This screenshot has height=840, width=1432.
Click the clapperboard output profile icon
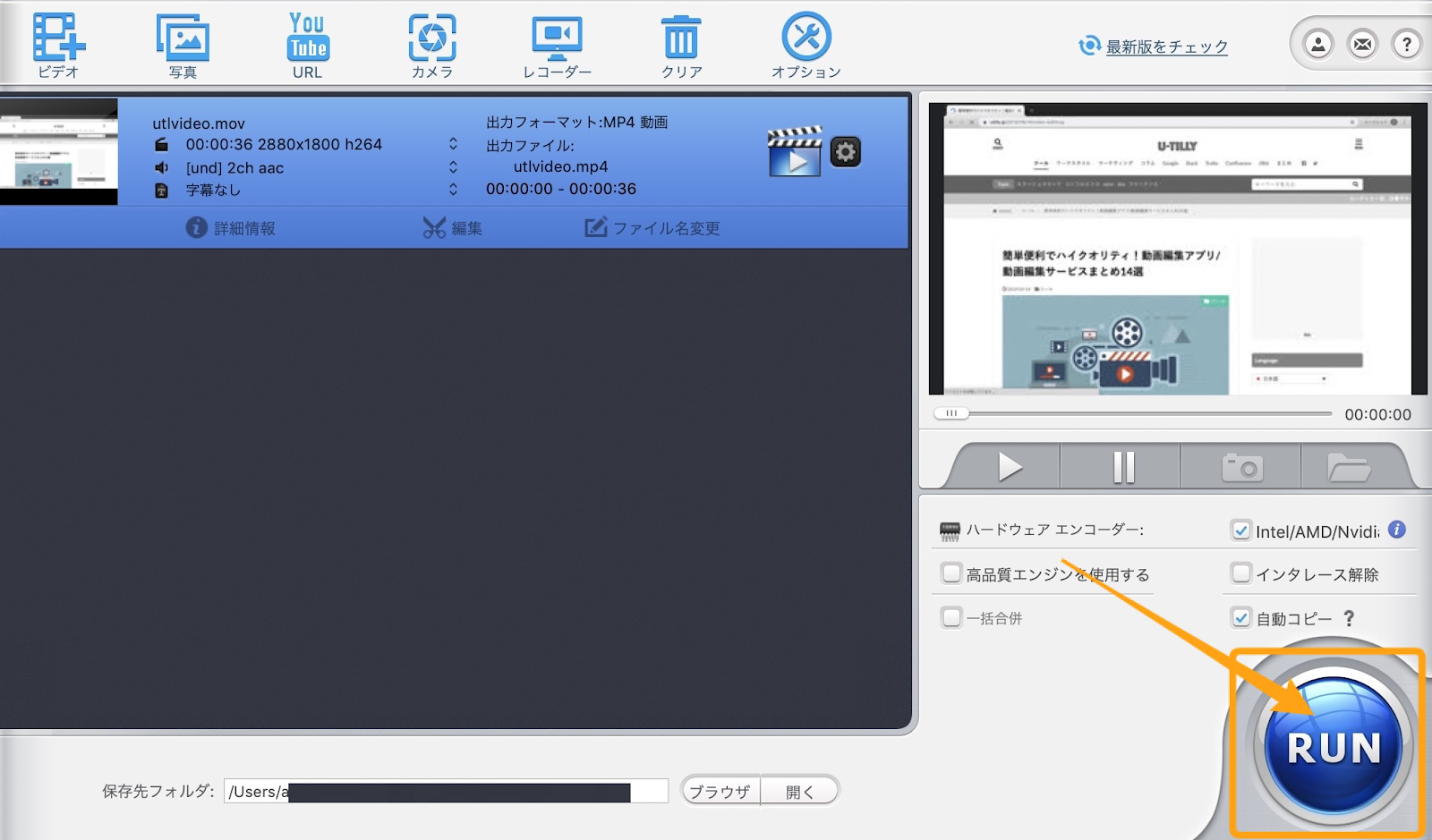click(795, 152)
